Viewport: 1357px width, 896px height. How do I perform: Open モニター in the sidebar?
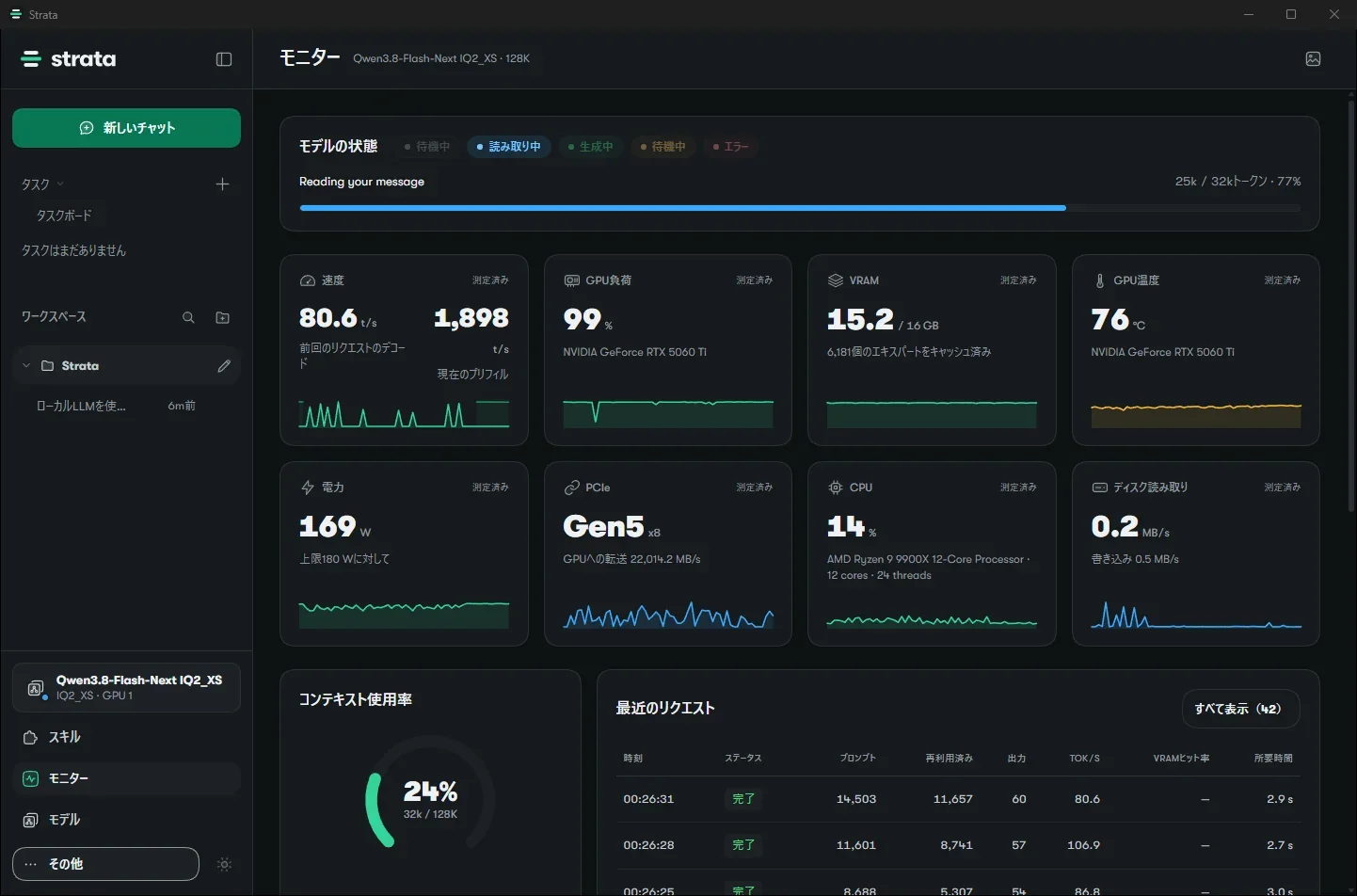(126, 778)
